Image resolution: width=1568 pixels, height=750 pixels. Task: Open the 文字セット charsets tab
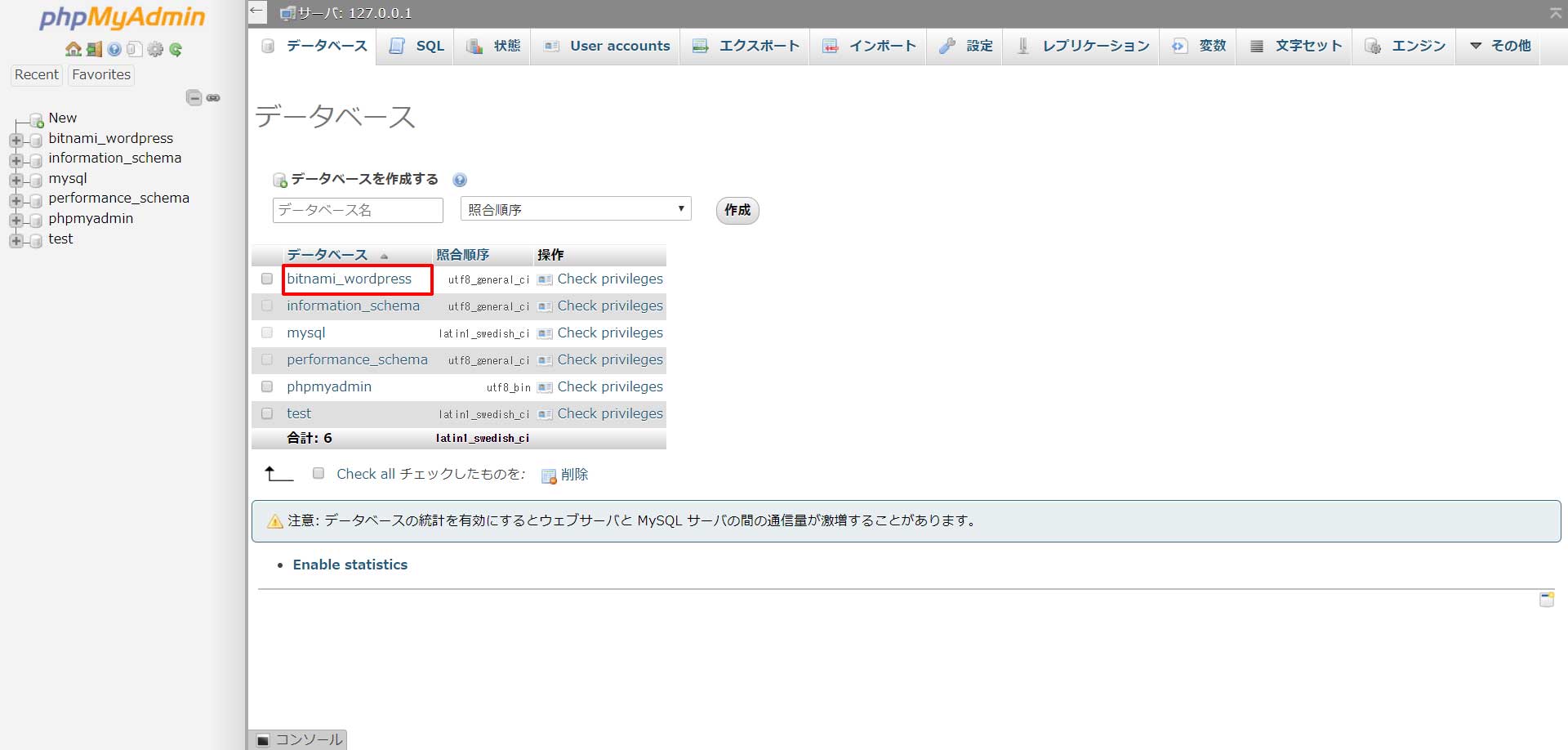[1295, 46]
